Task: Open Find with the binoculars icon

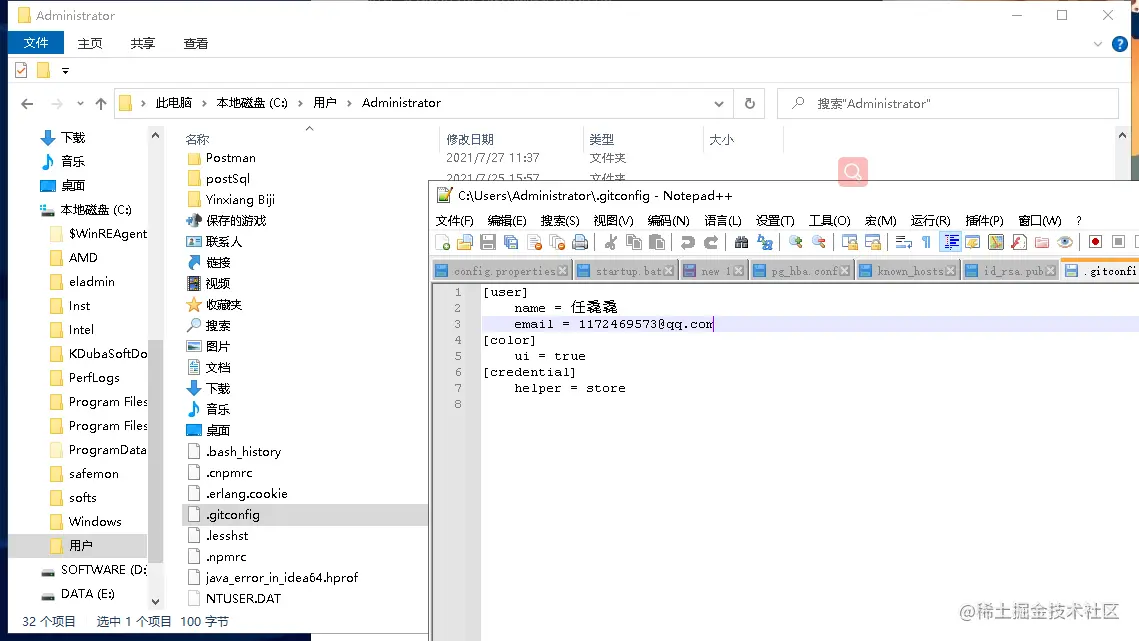Action: (741, 243)
